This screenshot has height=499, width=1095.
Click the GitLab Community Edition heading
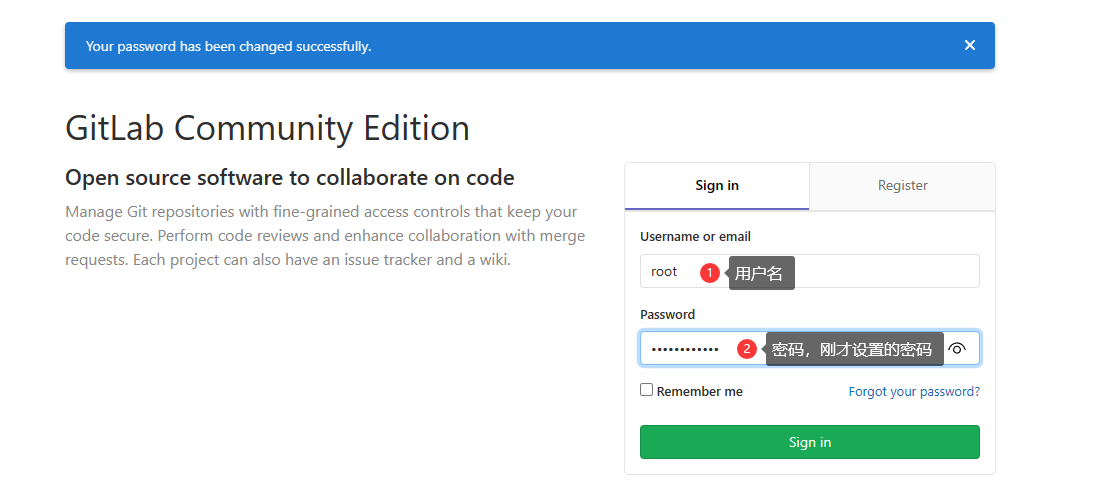267,128
